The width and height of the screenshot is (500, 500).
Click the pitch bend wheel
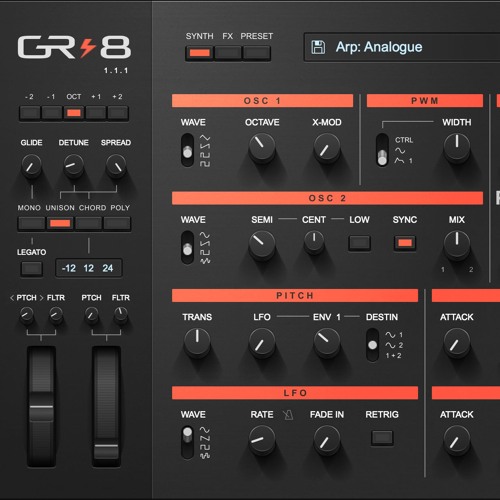coord(41,406)
